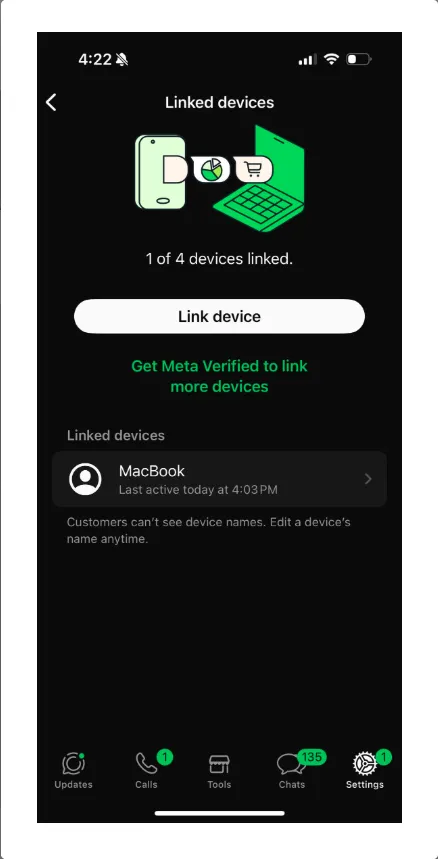The width and height of the screenshot is (438, 859).
Task: Open the Calls phone icon
Action: pos(146,764)
